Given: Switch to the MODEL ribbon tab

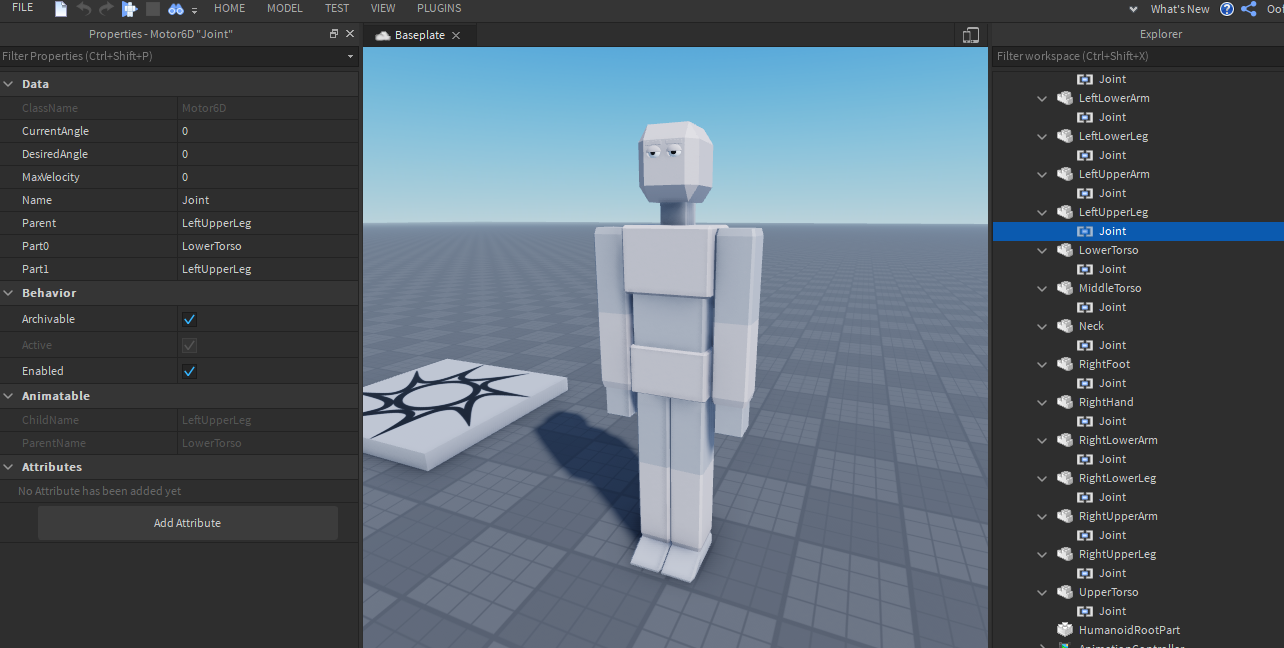Looking at the screenshot, I should click(x=284, y=8).
